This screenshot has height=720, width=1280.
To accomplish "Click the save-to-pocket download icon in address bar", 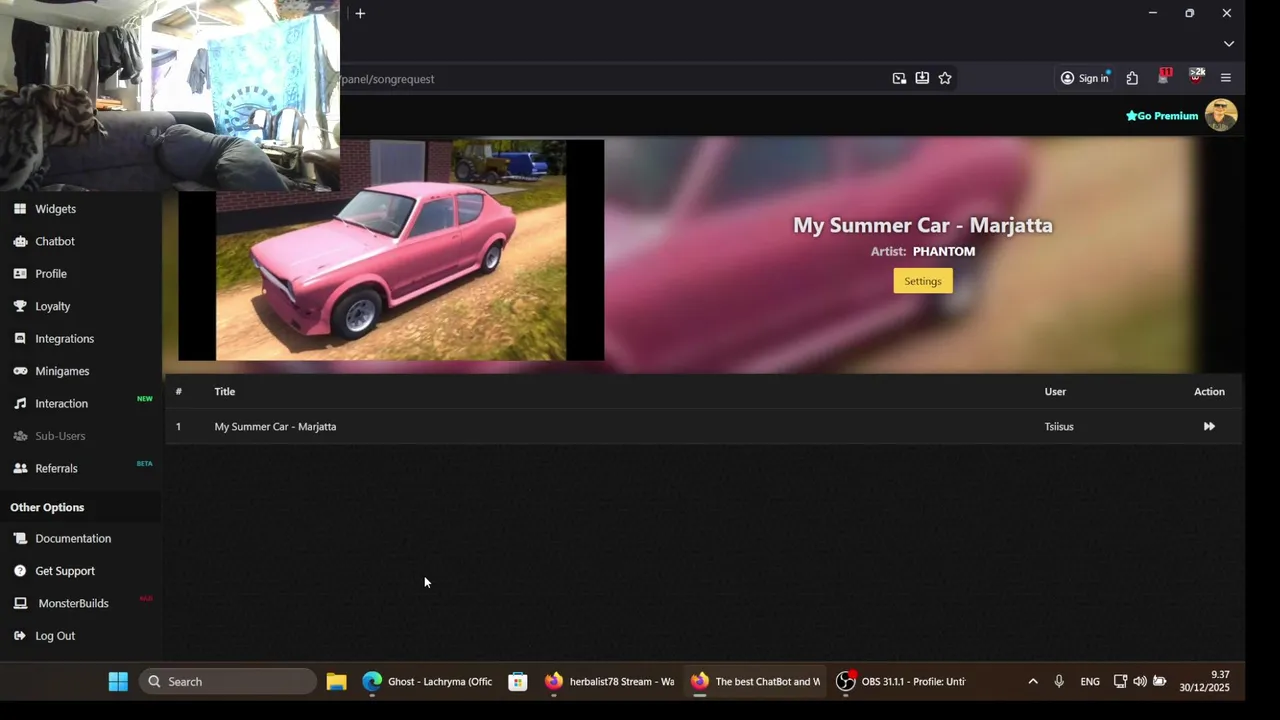I will point(922,78).
